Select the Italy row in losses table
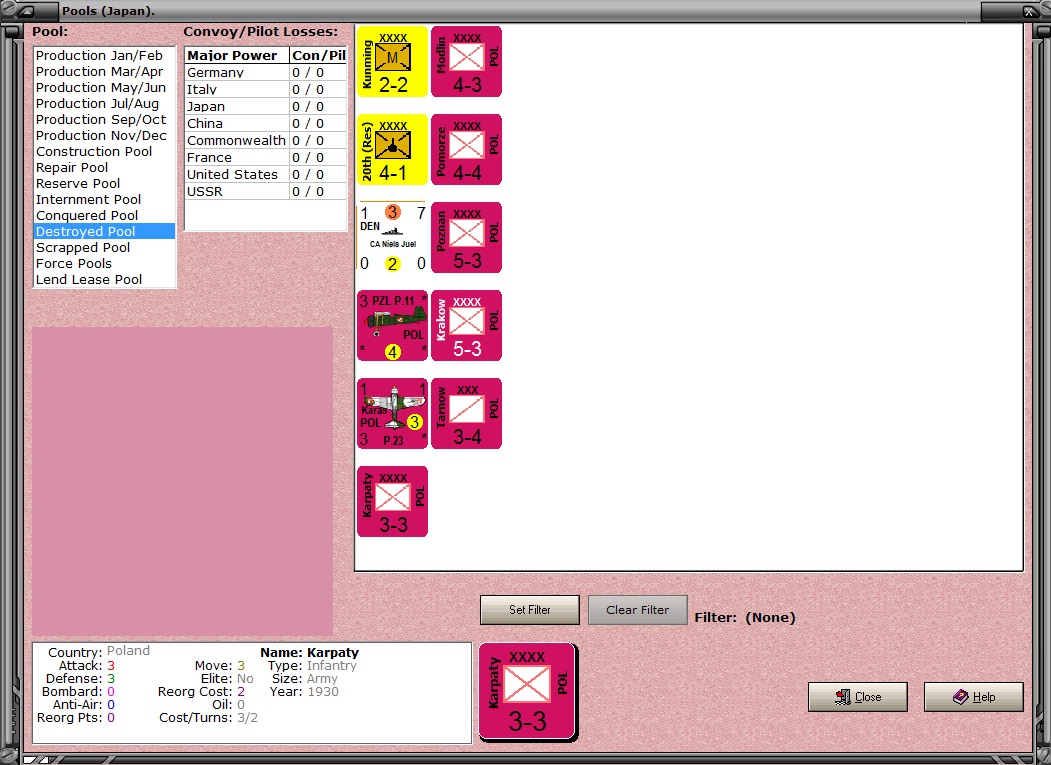 265,90
